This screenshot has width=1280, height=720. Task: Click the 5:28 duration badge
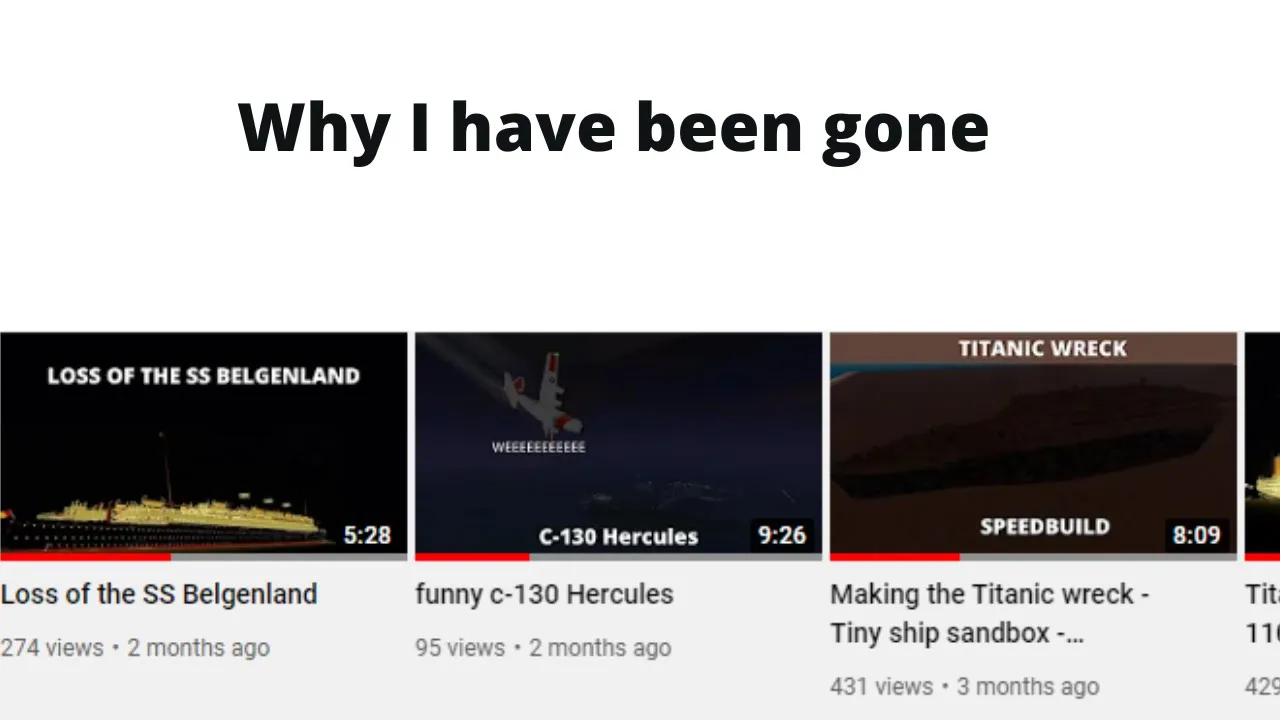click(x=367, y=535)
